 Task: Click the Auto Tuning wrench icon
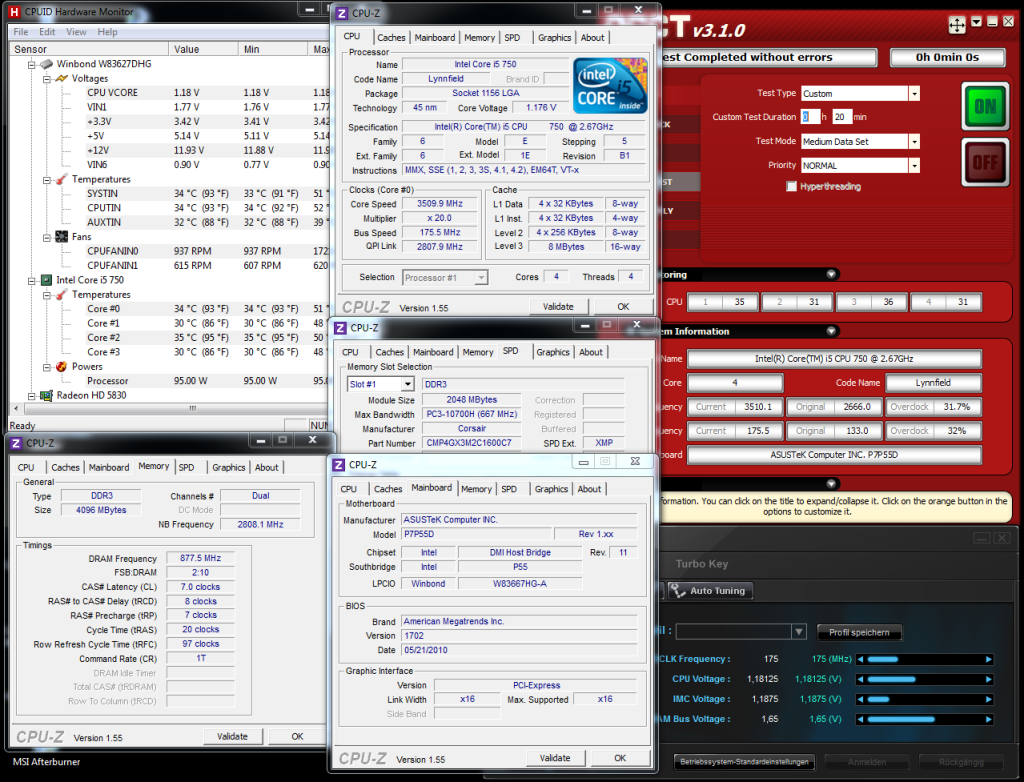point(677,591)
